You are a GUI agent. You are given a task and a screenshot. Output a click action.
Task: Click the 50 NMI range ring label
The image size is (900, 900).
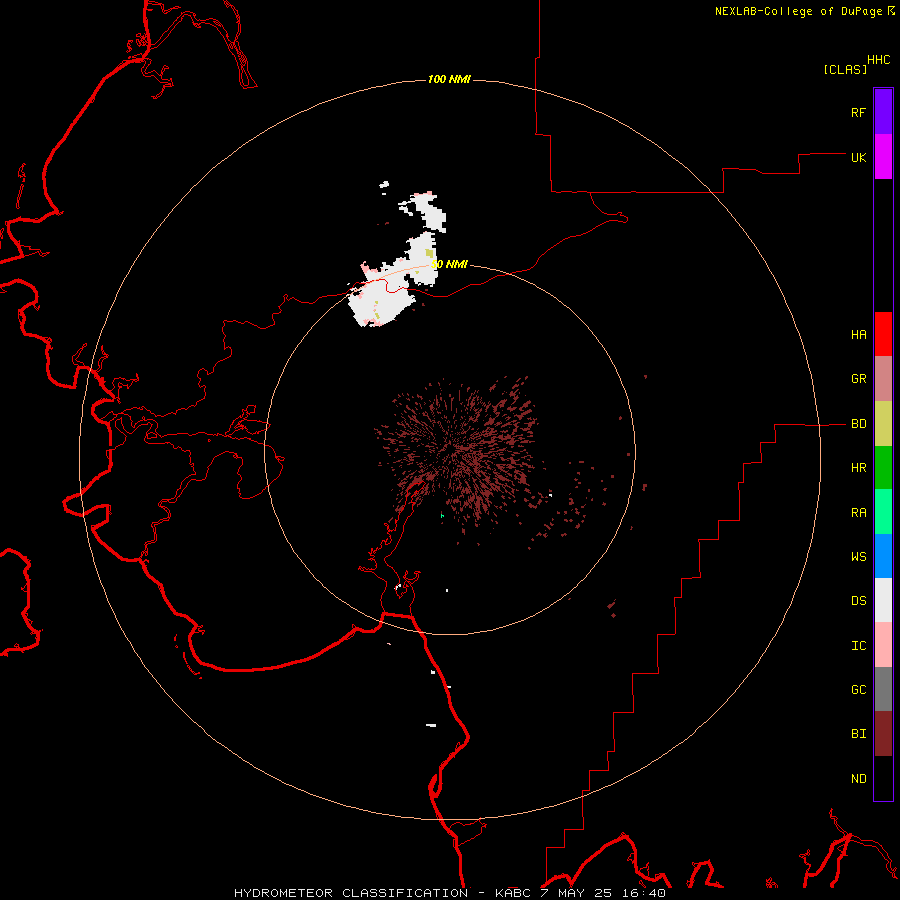tap(449, 264)
